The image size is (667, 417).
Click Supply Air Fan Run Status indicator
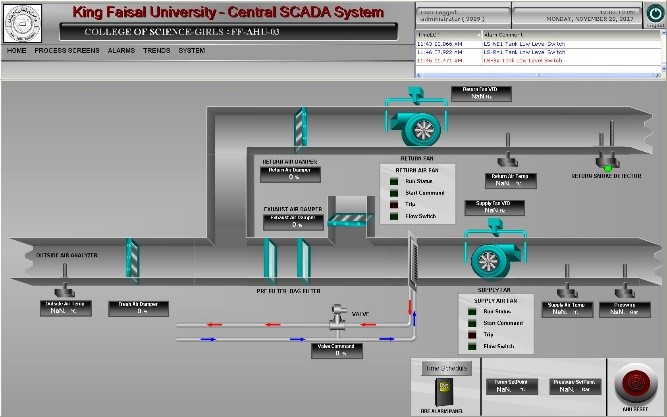[472, 312]
